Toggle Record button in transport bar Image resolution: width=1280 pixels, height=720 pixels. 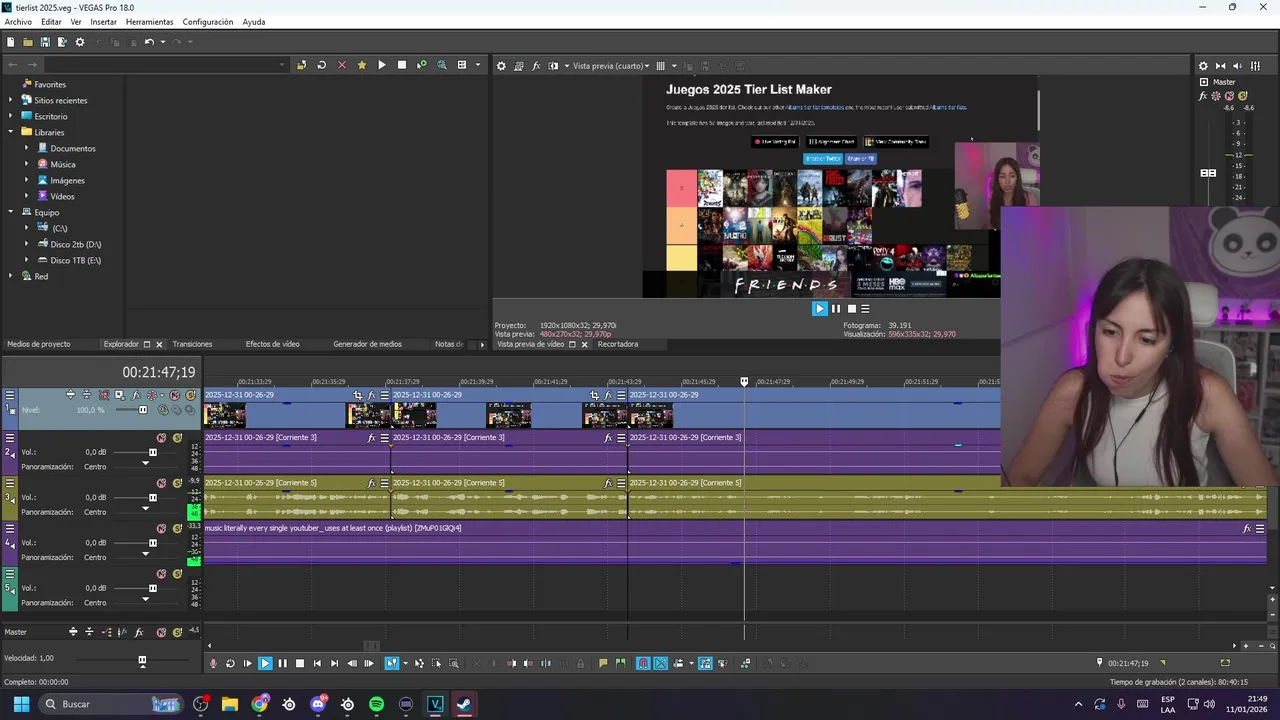(213, 663)
